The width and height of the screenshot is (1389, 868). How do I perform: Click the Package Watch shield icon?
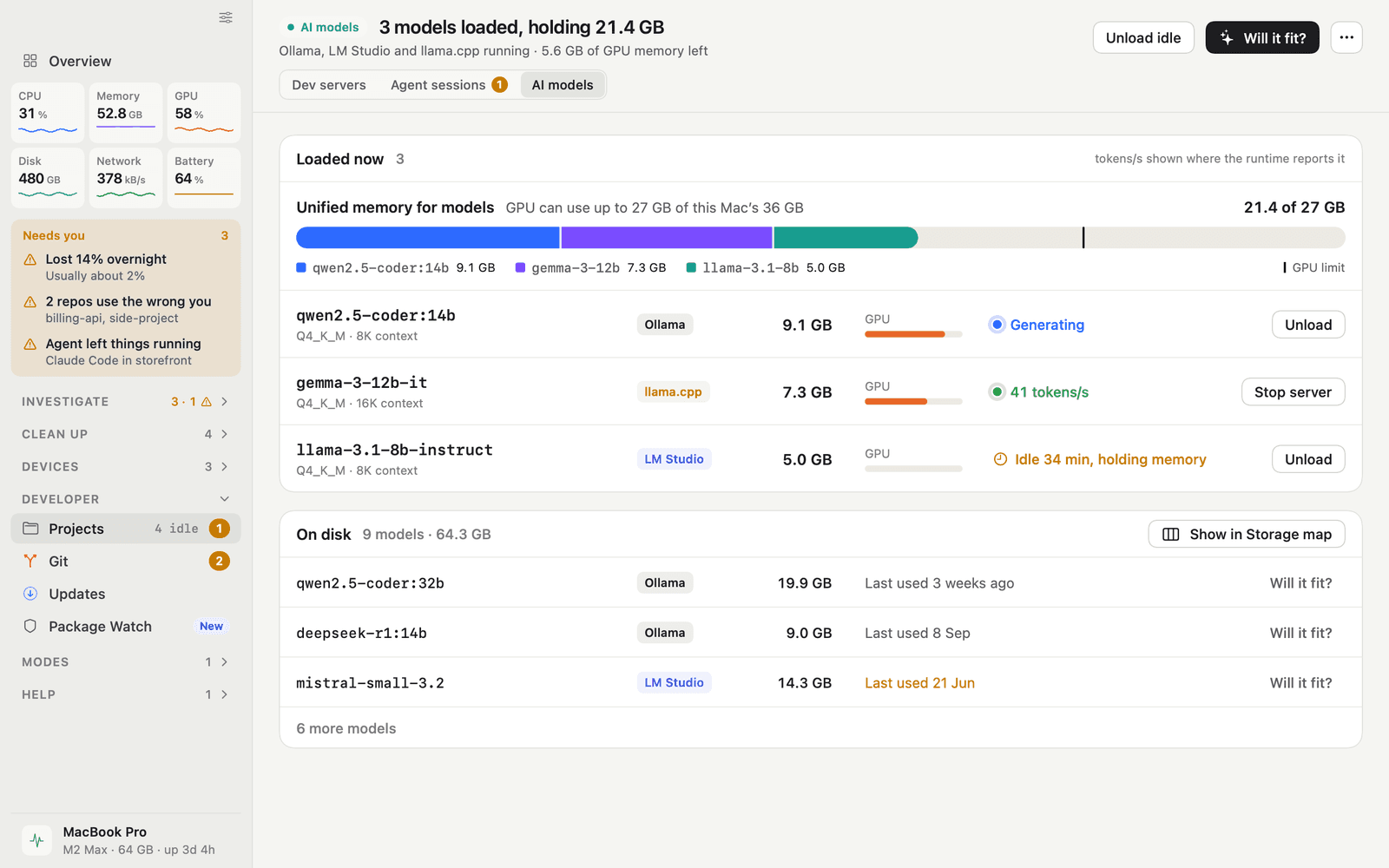tap(30, 626)
